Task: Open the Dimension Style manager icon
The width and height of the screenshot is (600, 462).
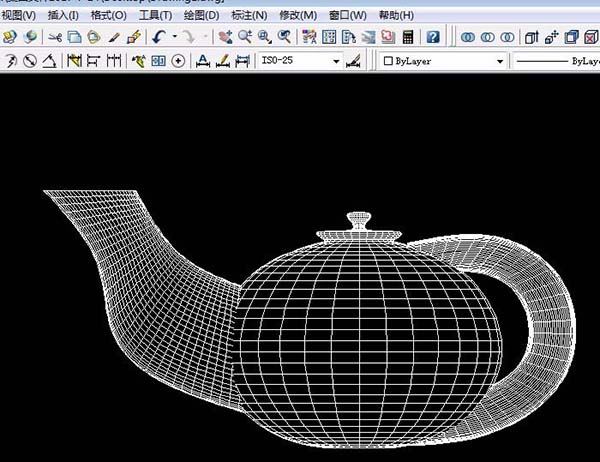Action: (353, 60)
